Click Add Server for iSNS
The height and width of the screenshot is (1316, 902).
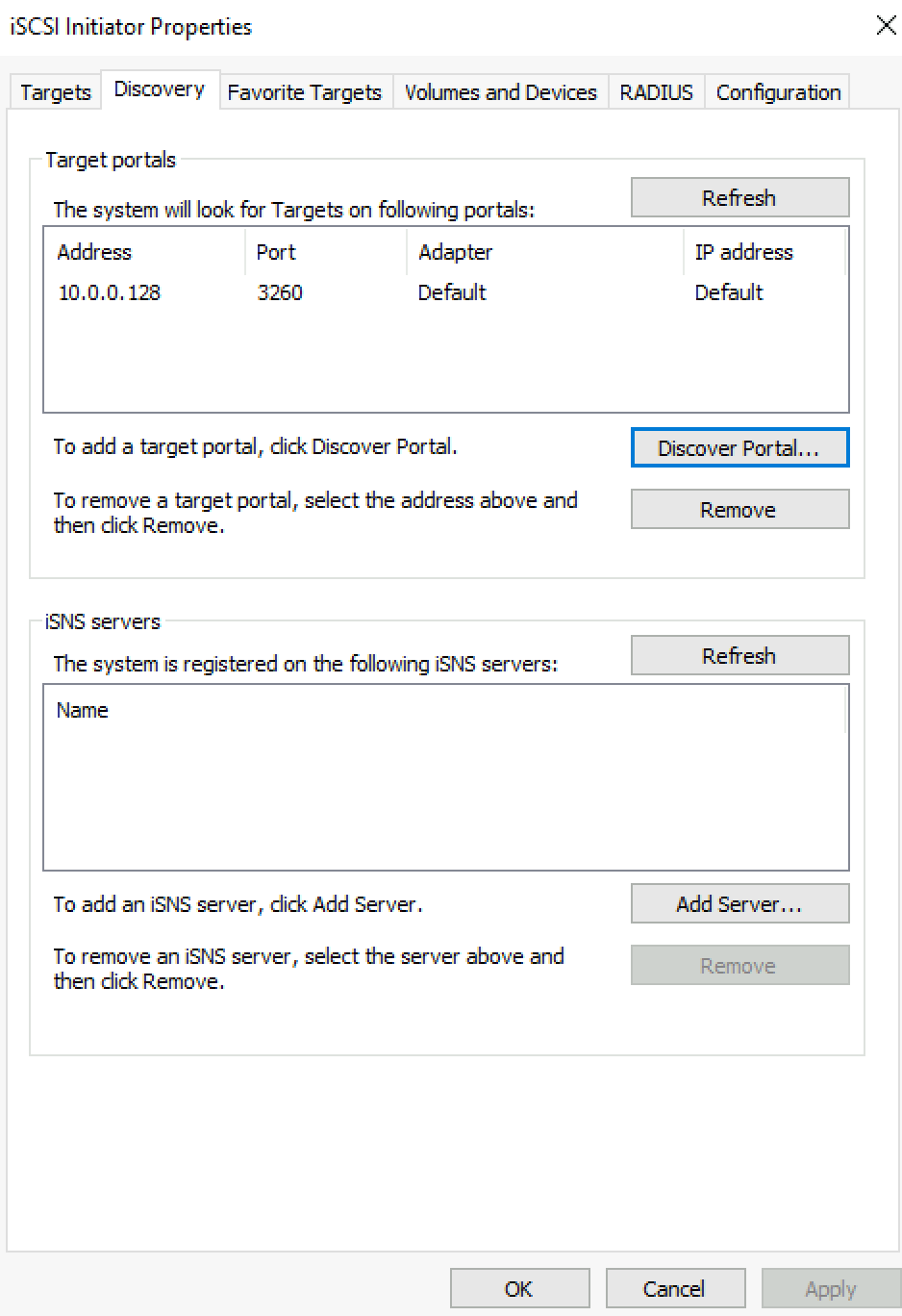click(739, 903)
